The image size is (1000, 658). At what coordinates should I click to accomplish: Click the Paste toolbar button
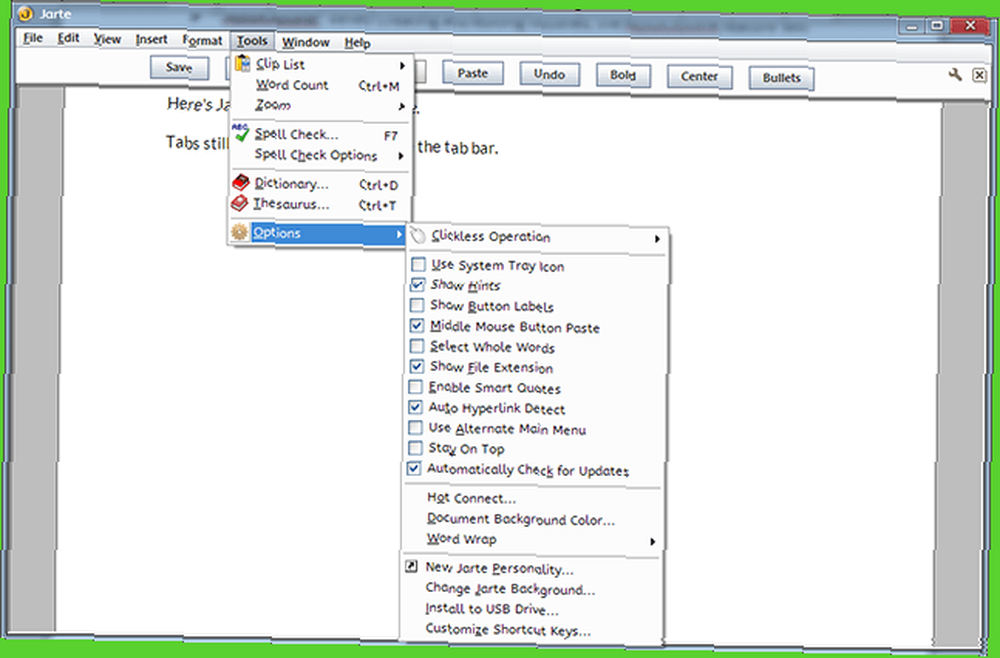coord(473,73)
